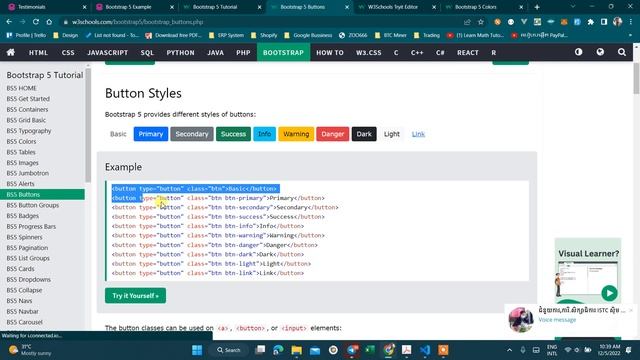Open the BOOTSTRAP nav item
This screenshot has width=640, height=360.
coord(283,53)
